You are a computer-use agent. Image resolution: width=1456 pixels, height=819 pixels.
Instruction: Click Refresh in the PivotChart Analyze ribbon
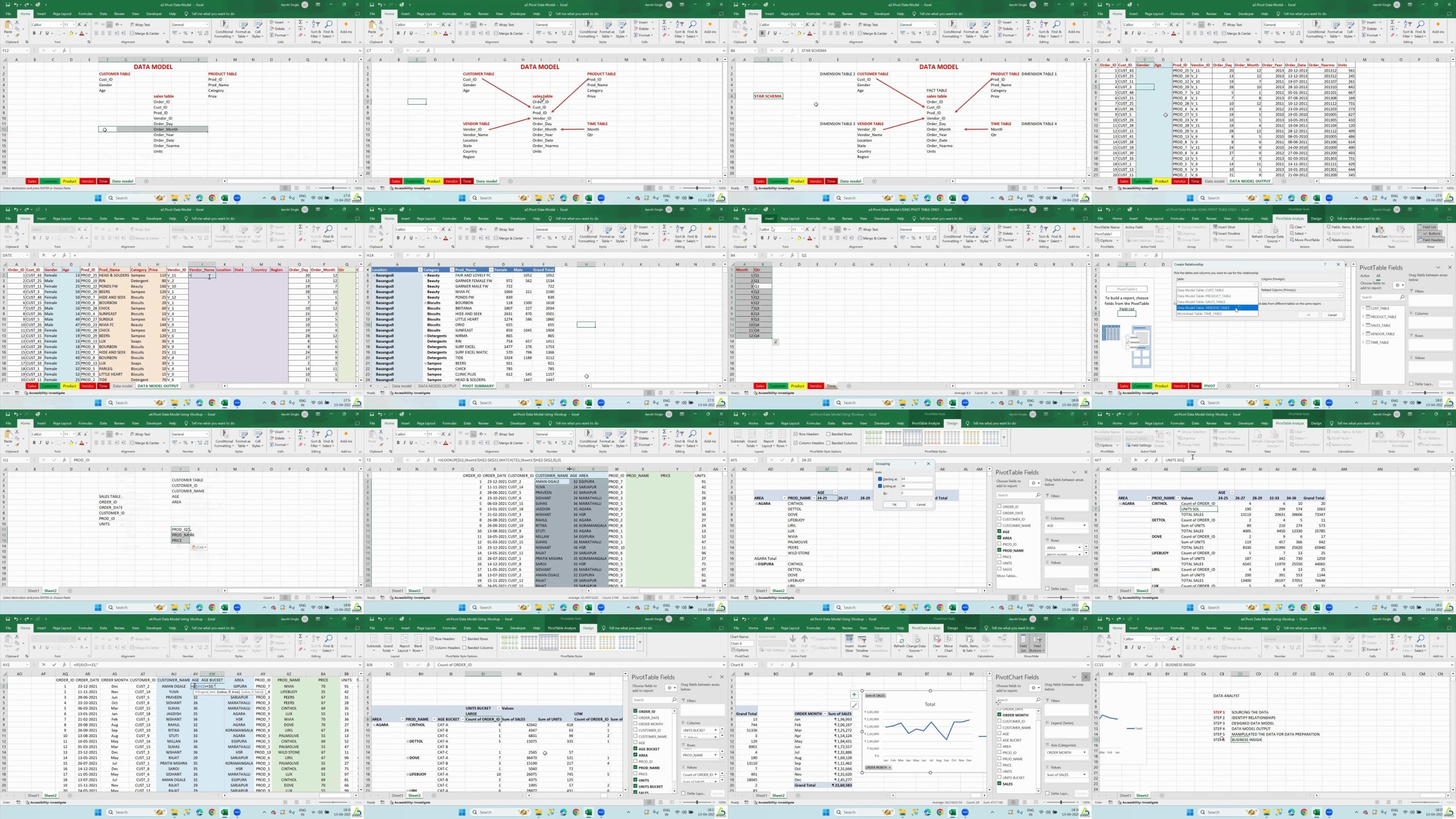[x=899, y=643]
